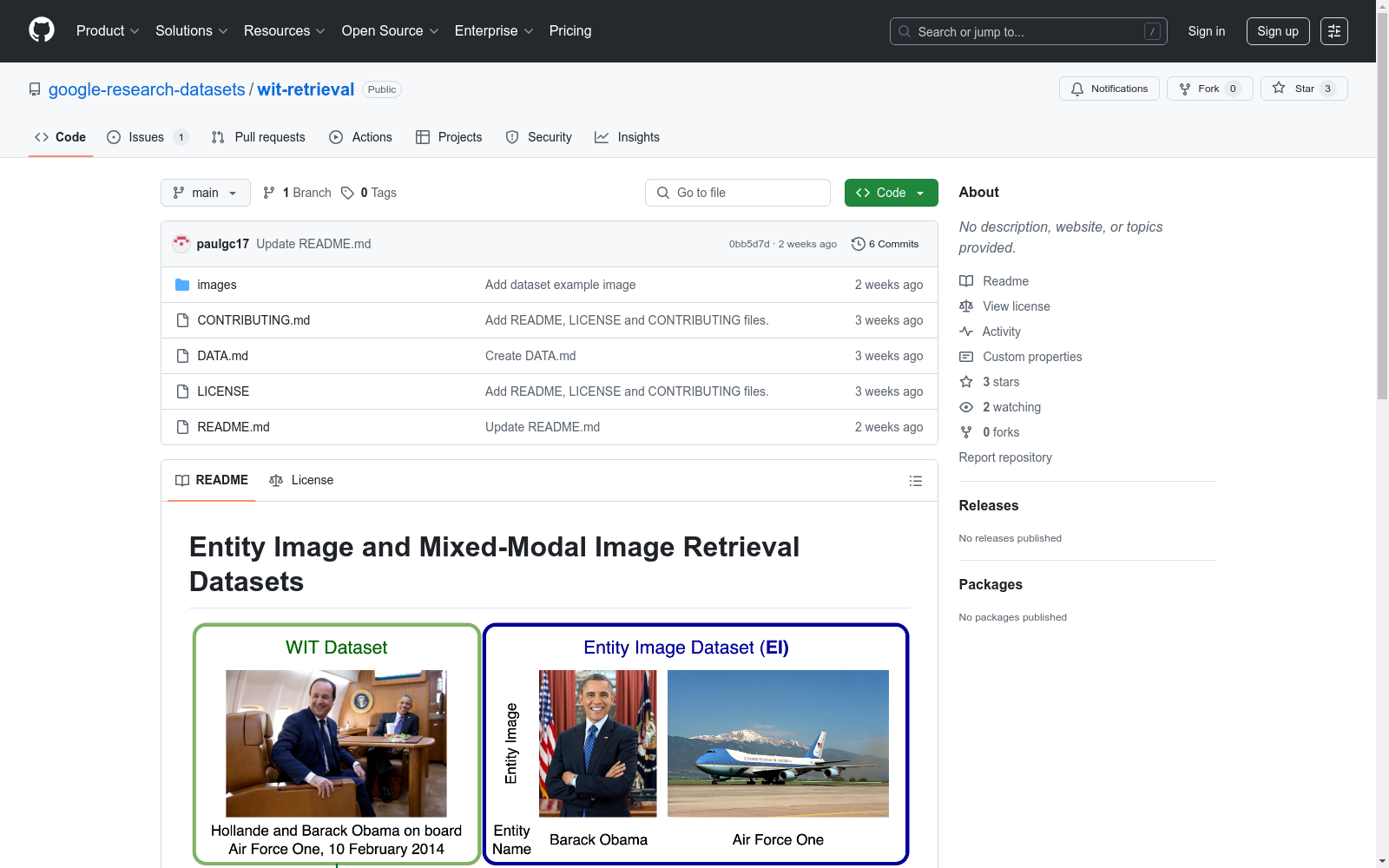
Task: Open the README outline list icon
Action: point(915,481)
